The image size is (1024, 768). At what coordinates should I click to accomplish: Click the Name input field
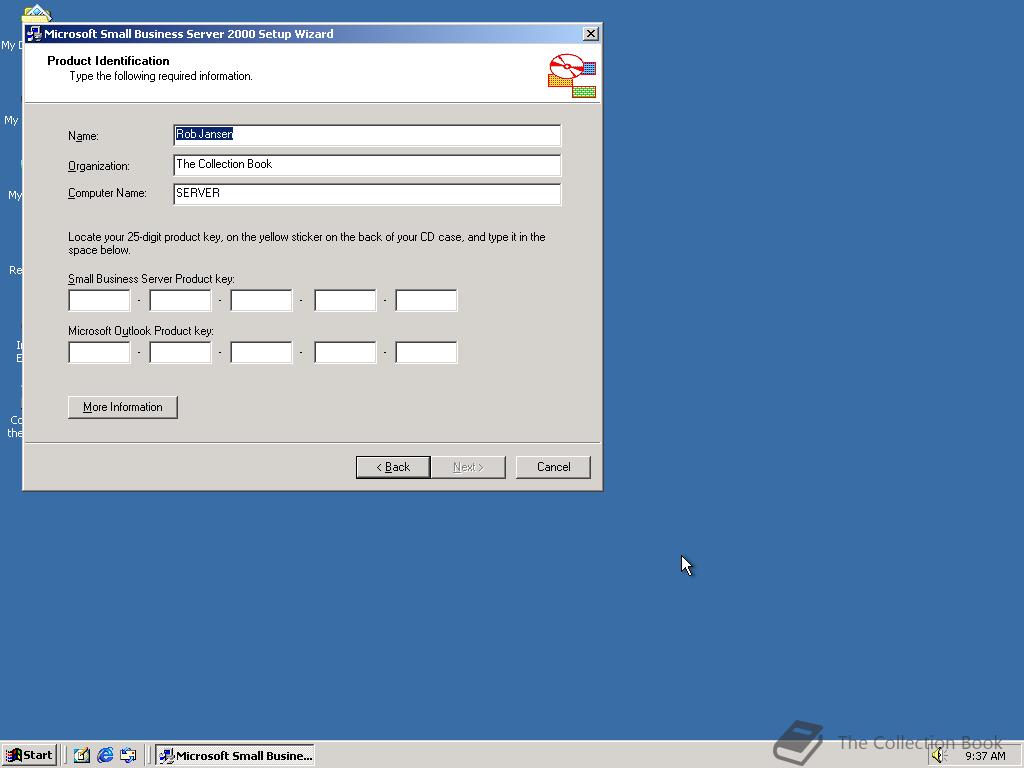tap(367, 135)
